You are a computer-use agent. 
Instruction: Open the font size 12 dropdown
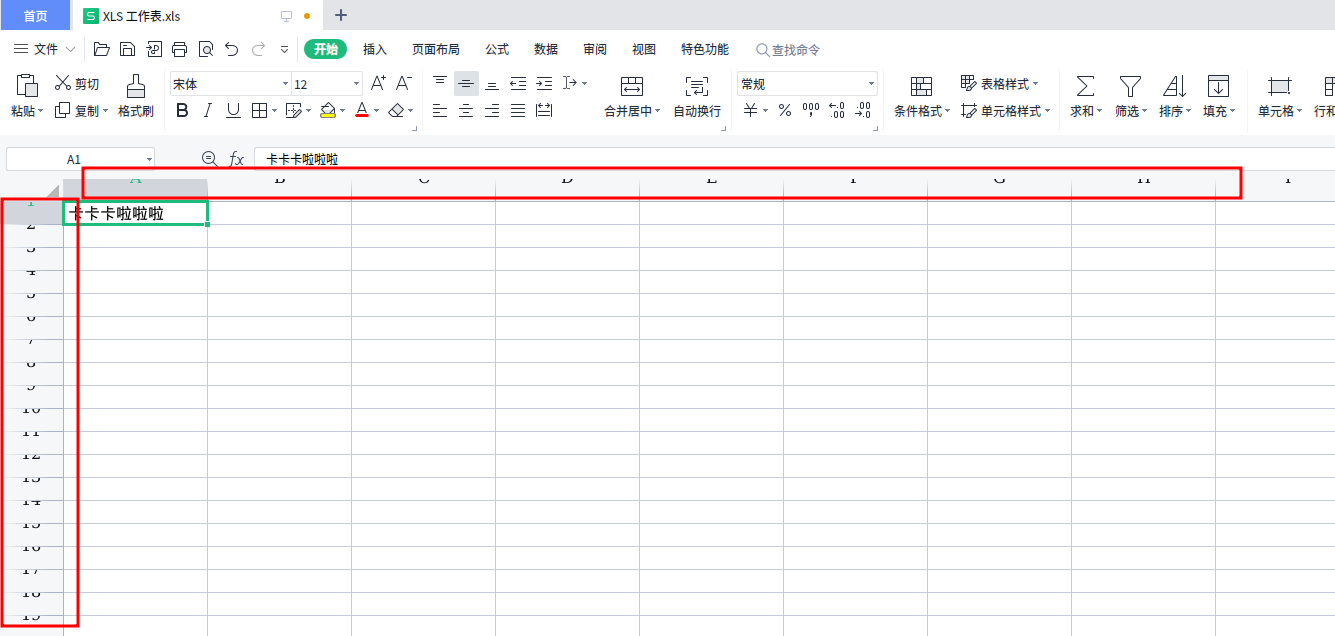tap(357, 84)
